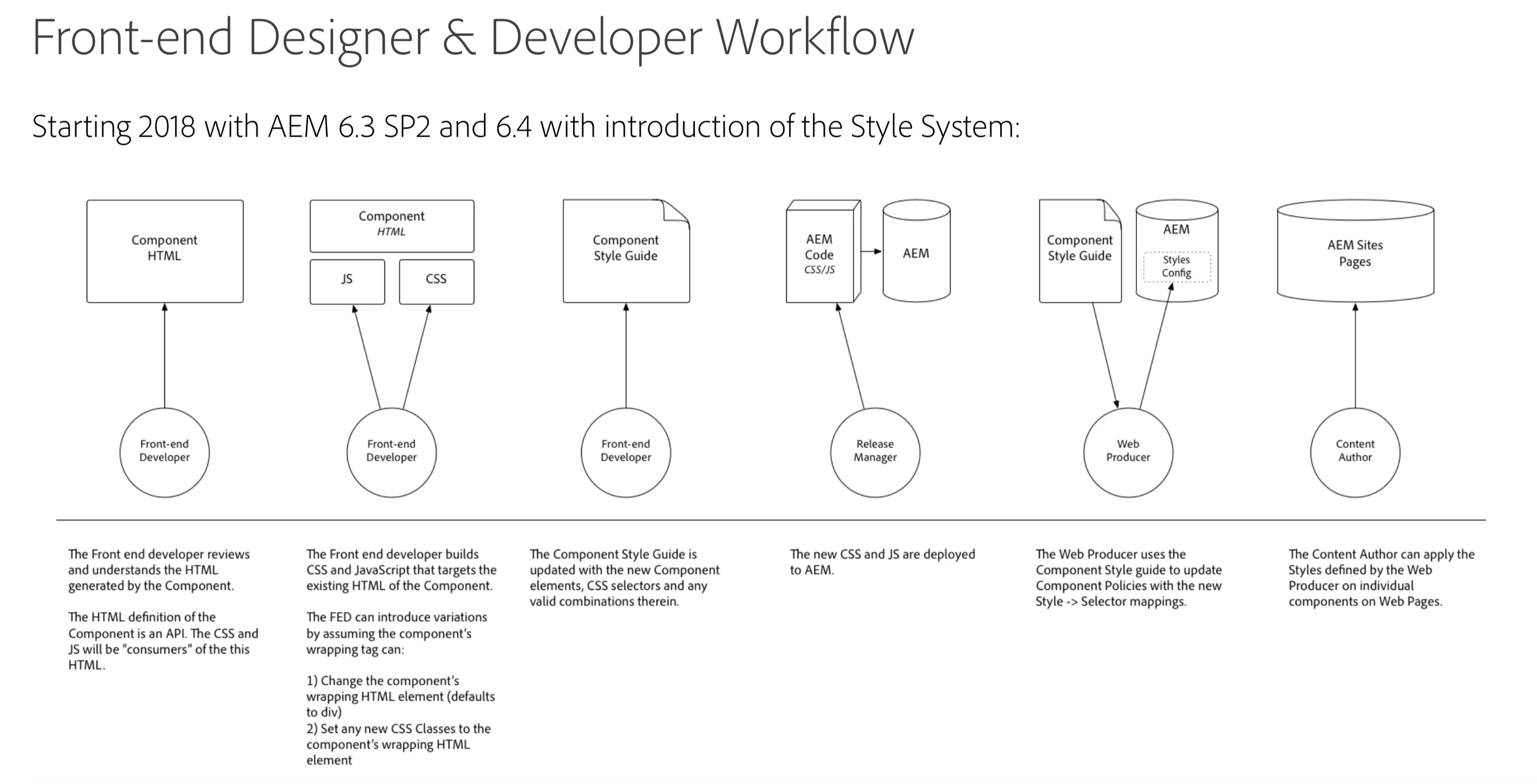The height and width of the screenshot is (784, 1537).
Task: Click the Release Manager circle
Action: coord(875,452)
